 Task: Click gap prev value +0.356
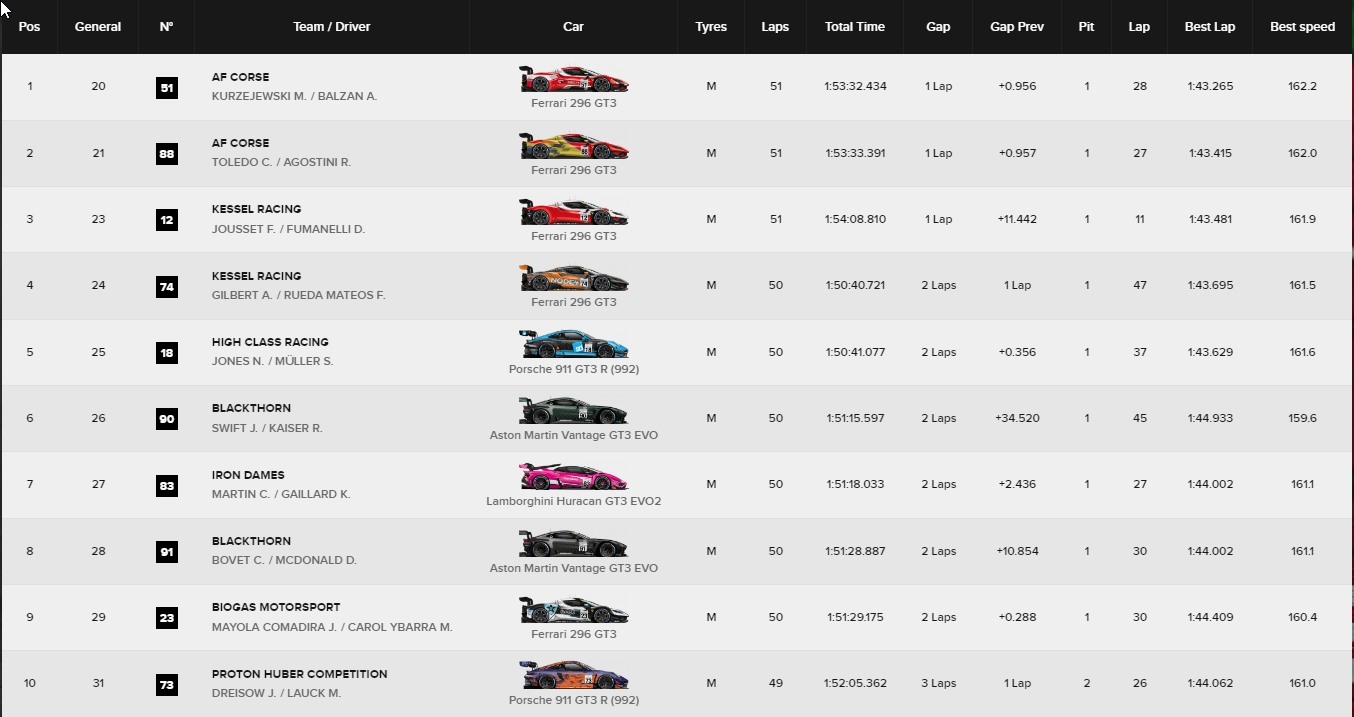tap(1017, 352)
